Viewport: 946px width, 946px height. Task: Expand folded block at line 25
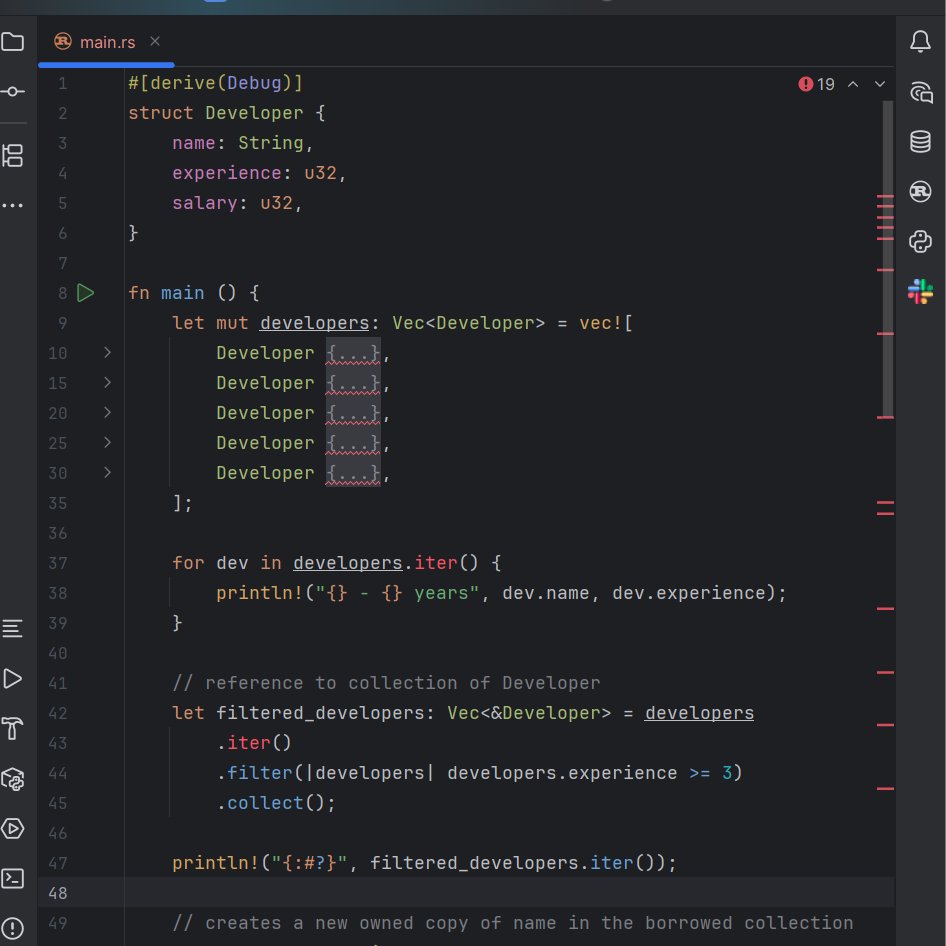click(x=107, y=442)
